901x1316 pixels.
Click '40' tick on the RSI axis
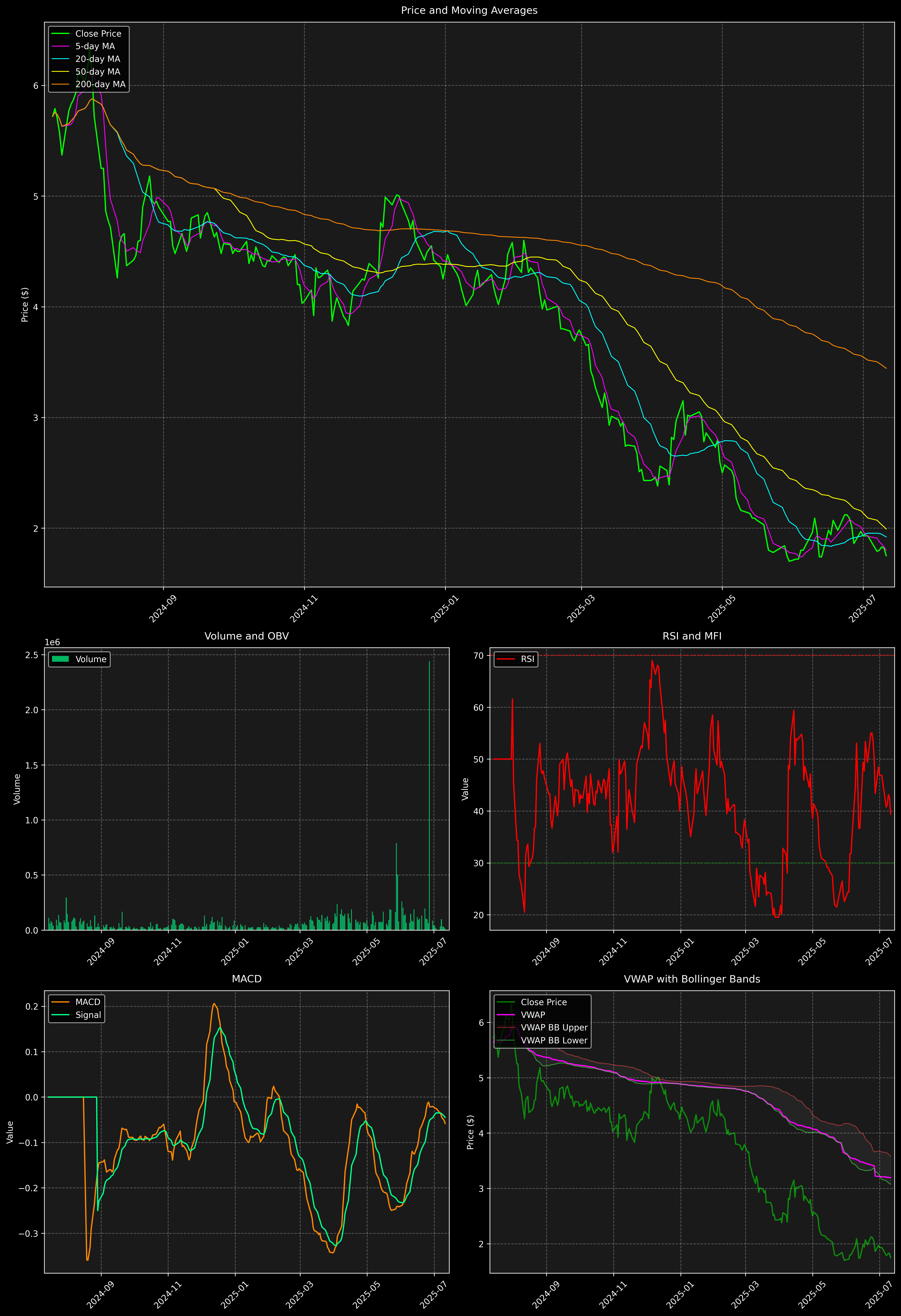click(479, 811)
